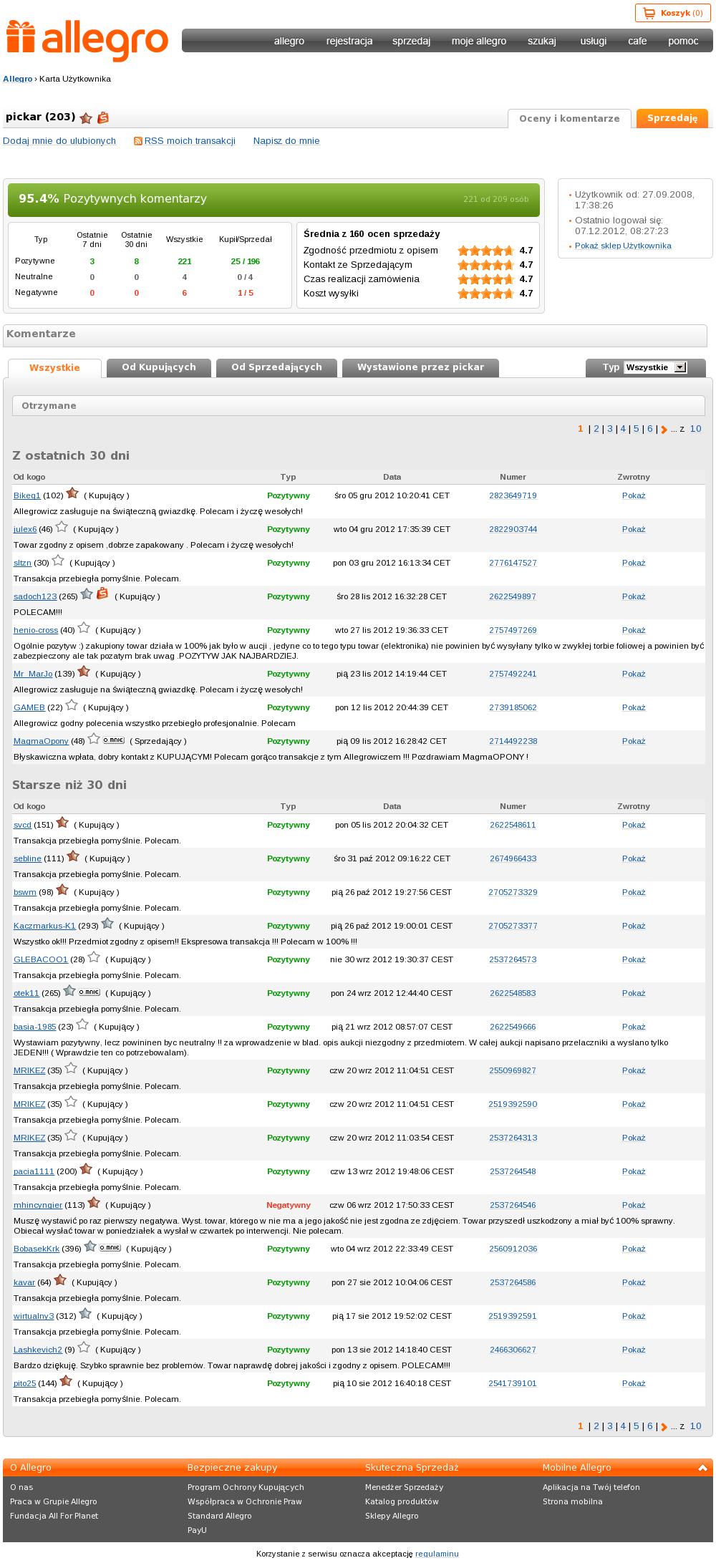Open auction number 2823649719

pos(513,495)
